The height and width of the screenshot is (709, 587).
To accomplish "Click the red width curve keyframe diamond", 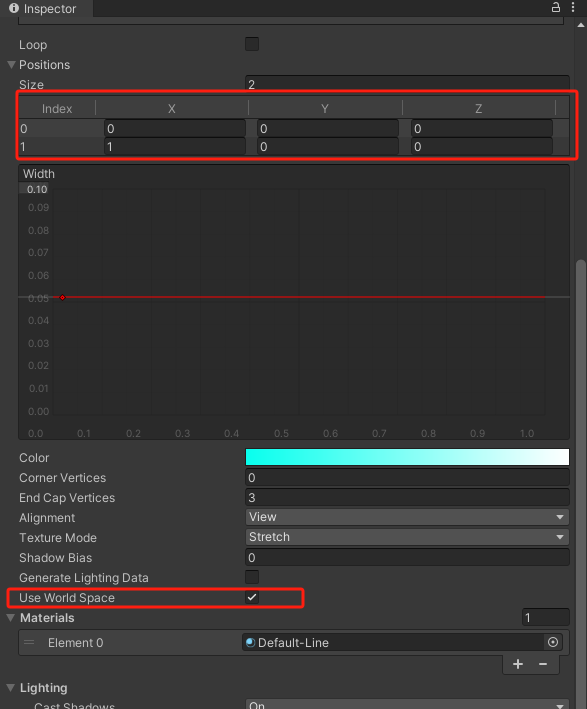I will [62, 297].
